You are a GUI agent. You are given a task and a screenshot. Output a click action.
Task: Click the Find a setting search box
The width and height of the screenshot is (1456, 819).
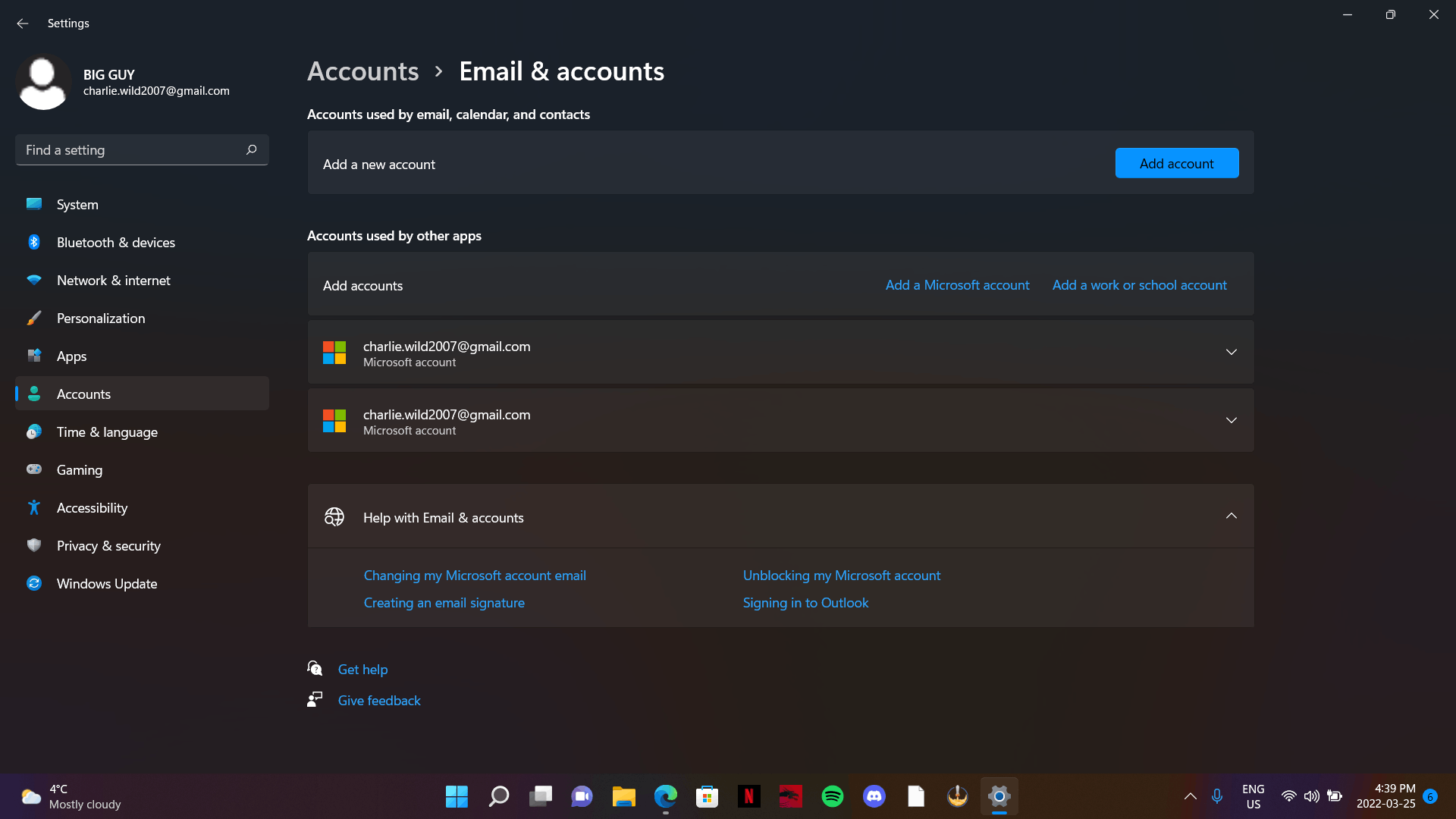[x=142, y=149]
